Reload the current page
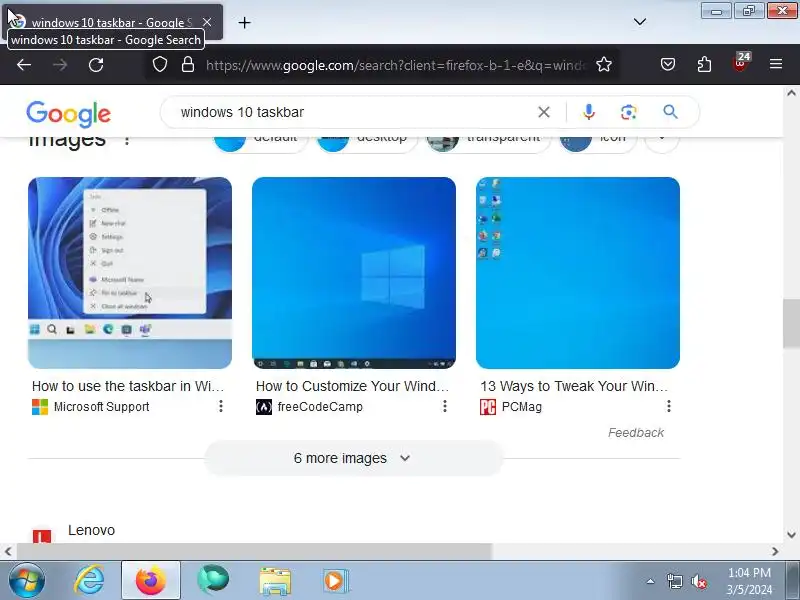 (x=96, y=65)
